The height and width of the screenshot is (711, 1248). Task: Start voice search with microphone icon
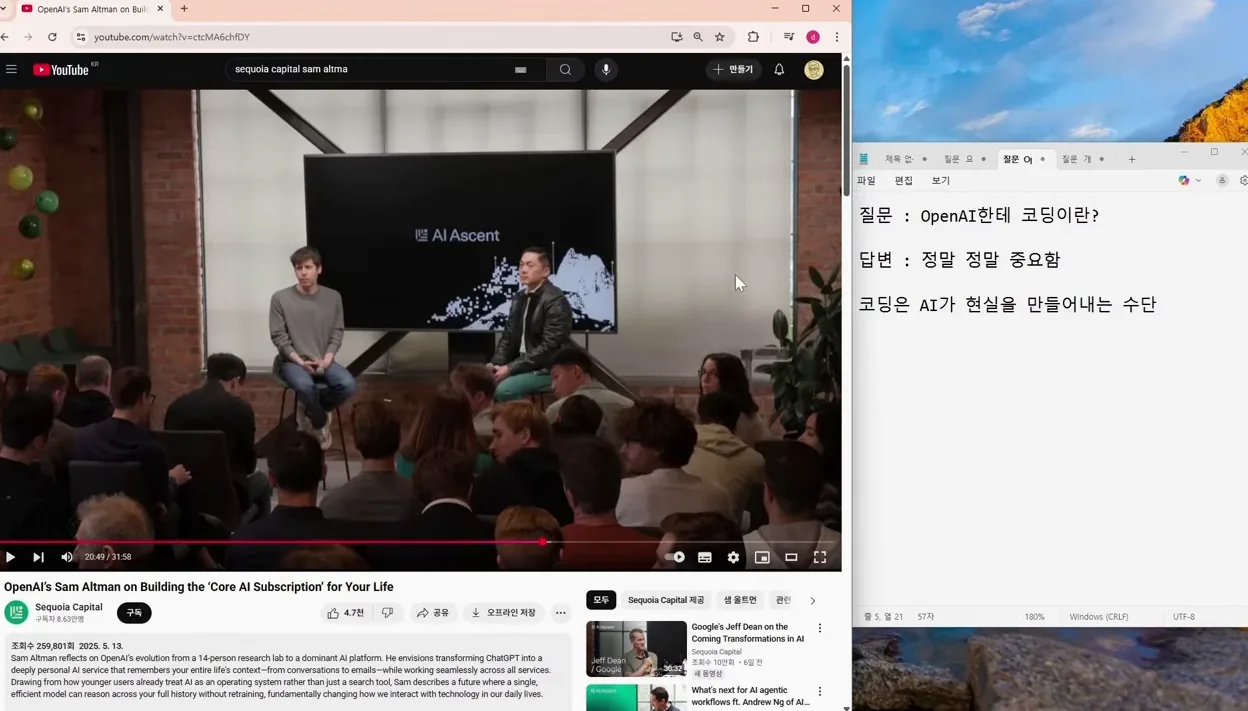click(606, 69)
